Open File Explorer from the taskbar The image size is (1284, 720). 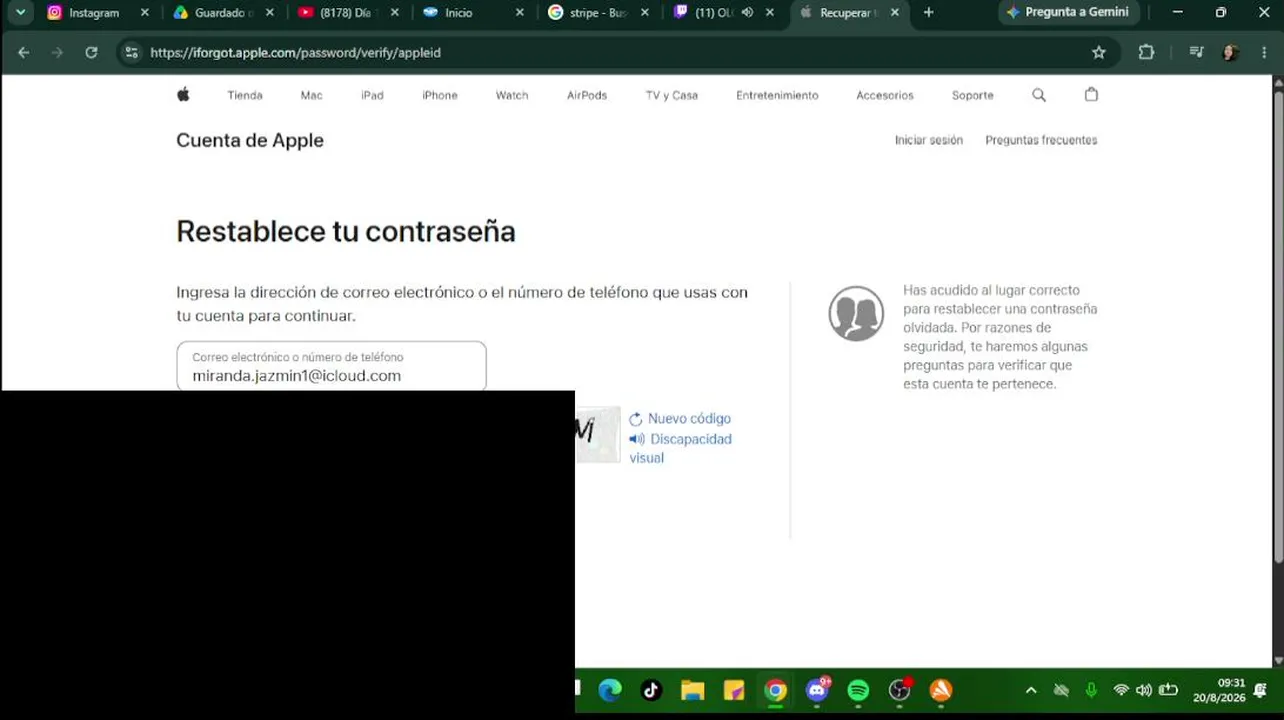click(692, 690)
